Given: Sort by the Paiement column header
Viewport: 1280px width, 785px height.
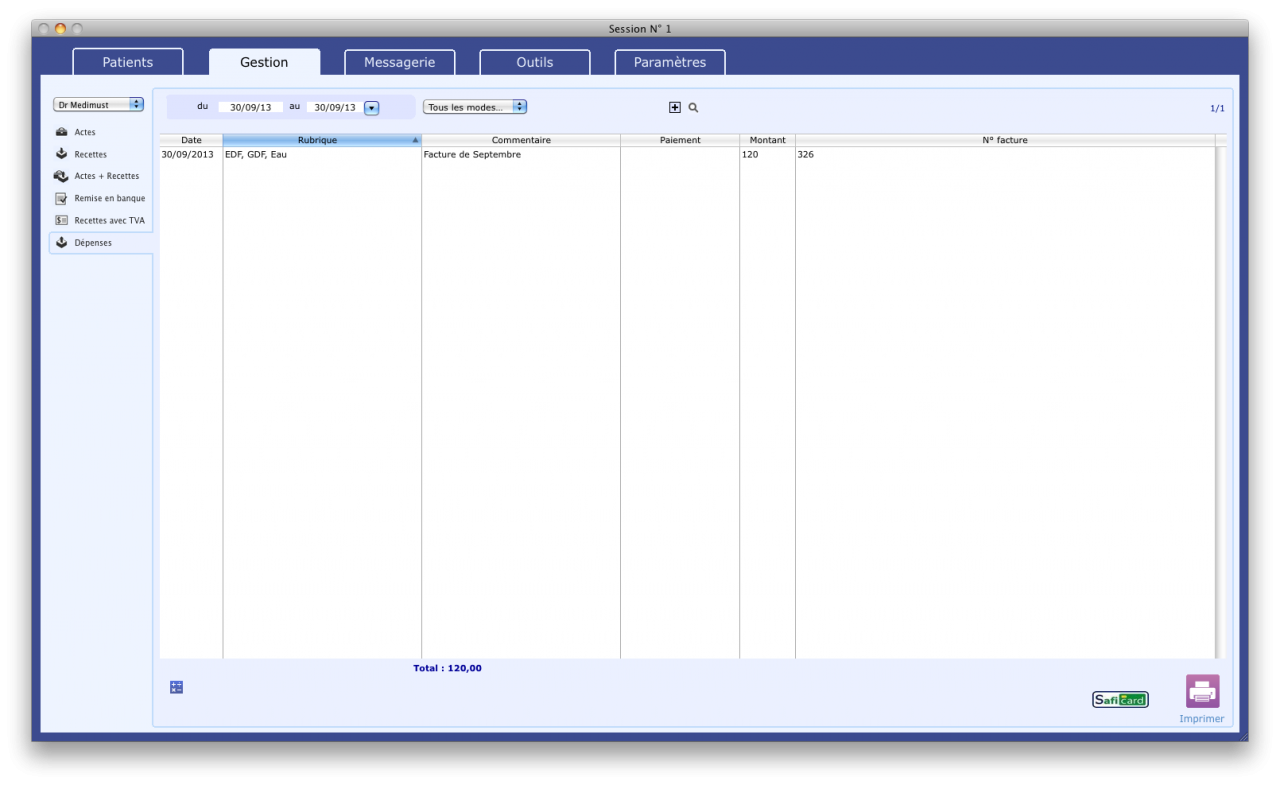Looking at the screenshot, I should pyautogui.click(x=680, y=140).
